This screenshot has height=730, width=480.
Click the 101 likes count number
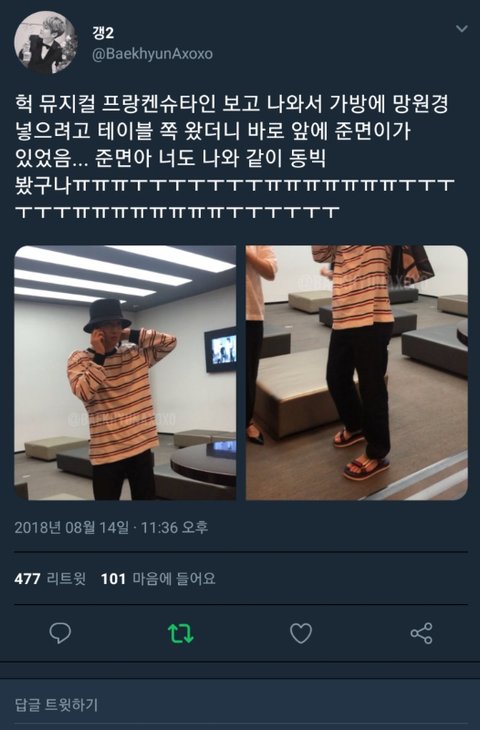pyautogui.click(x=113, y=579)
